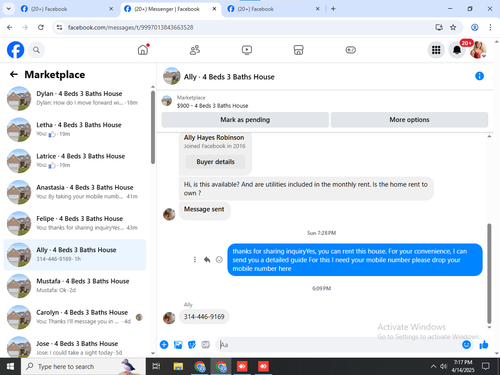The image size is (500, 375).
Task: View site information icon in address bar
Action: (59, 27)
